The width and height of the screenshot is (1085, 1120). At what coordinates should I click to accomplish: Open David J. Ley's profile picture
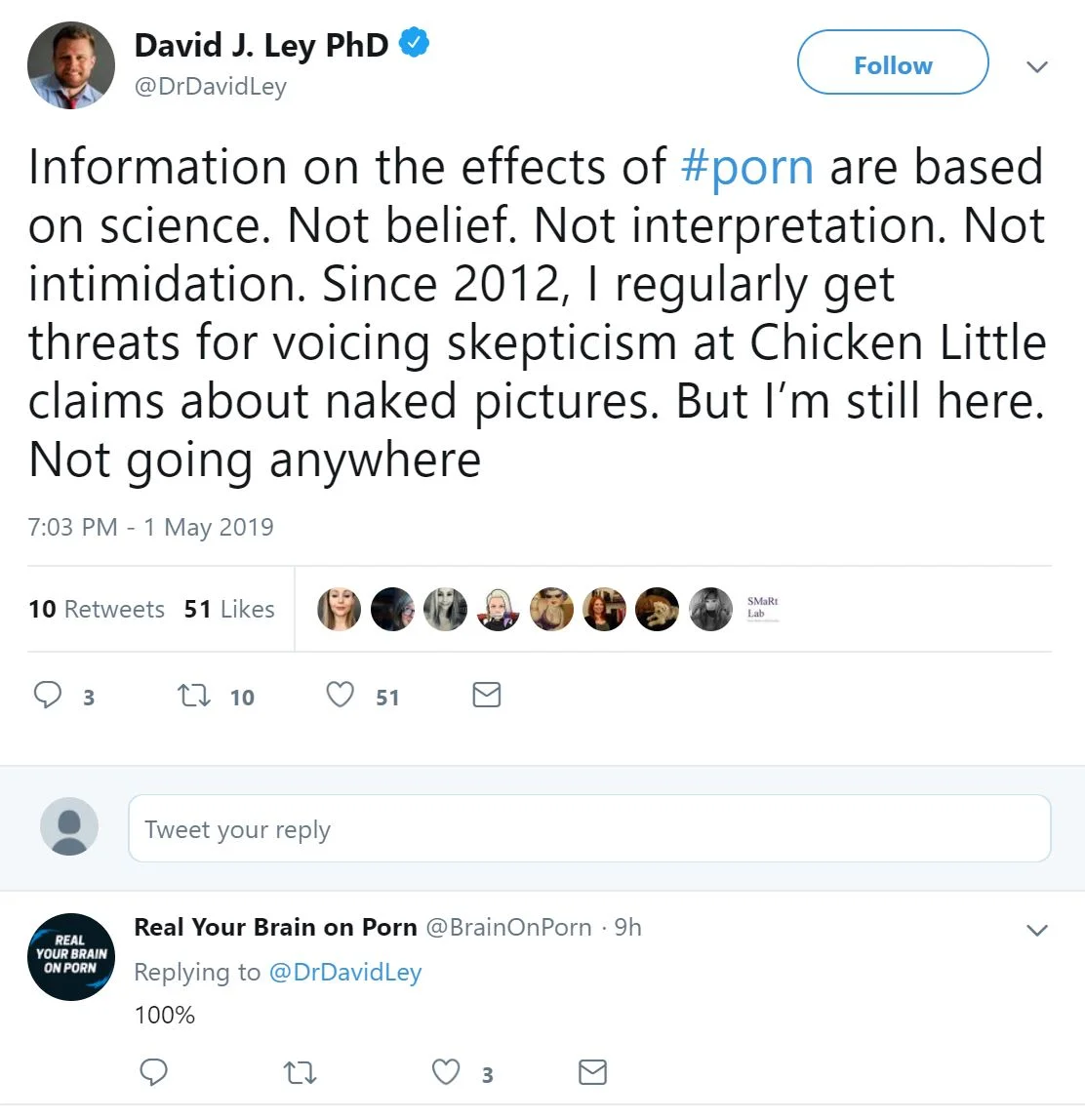coord(70,65)
